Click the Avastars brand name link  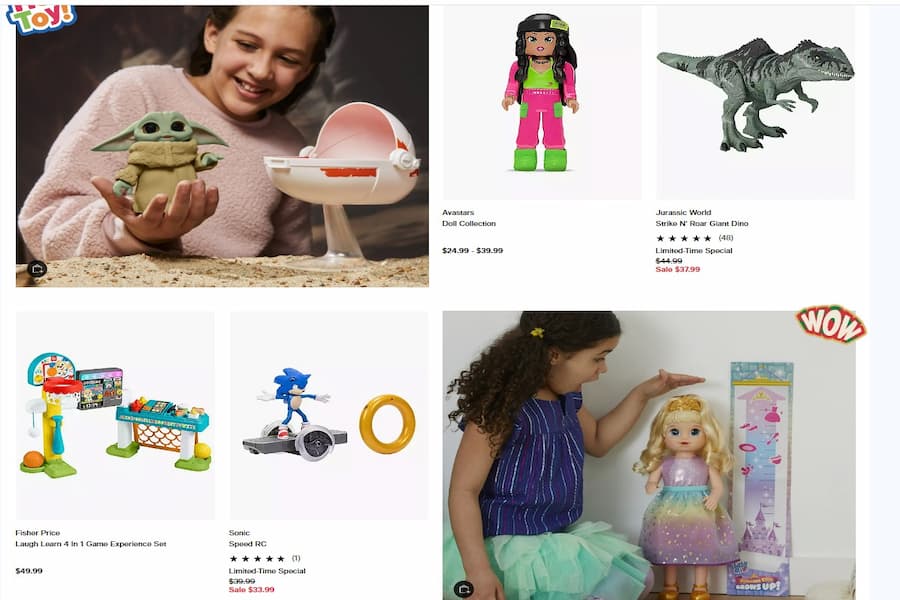click(458, 212)
